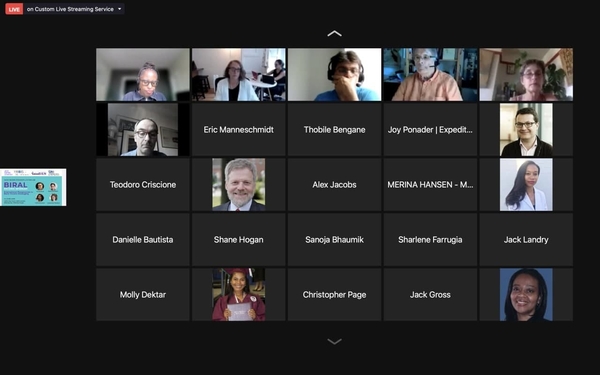
Task: Select Eric Manneschmidt's participant tile
Action: coord(238,129)
